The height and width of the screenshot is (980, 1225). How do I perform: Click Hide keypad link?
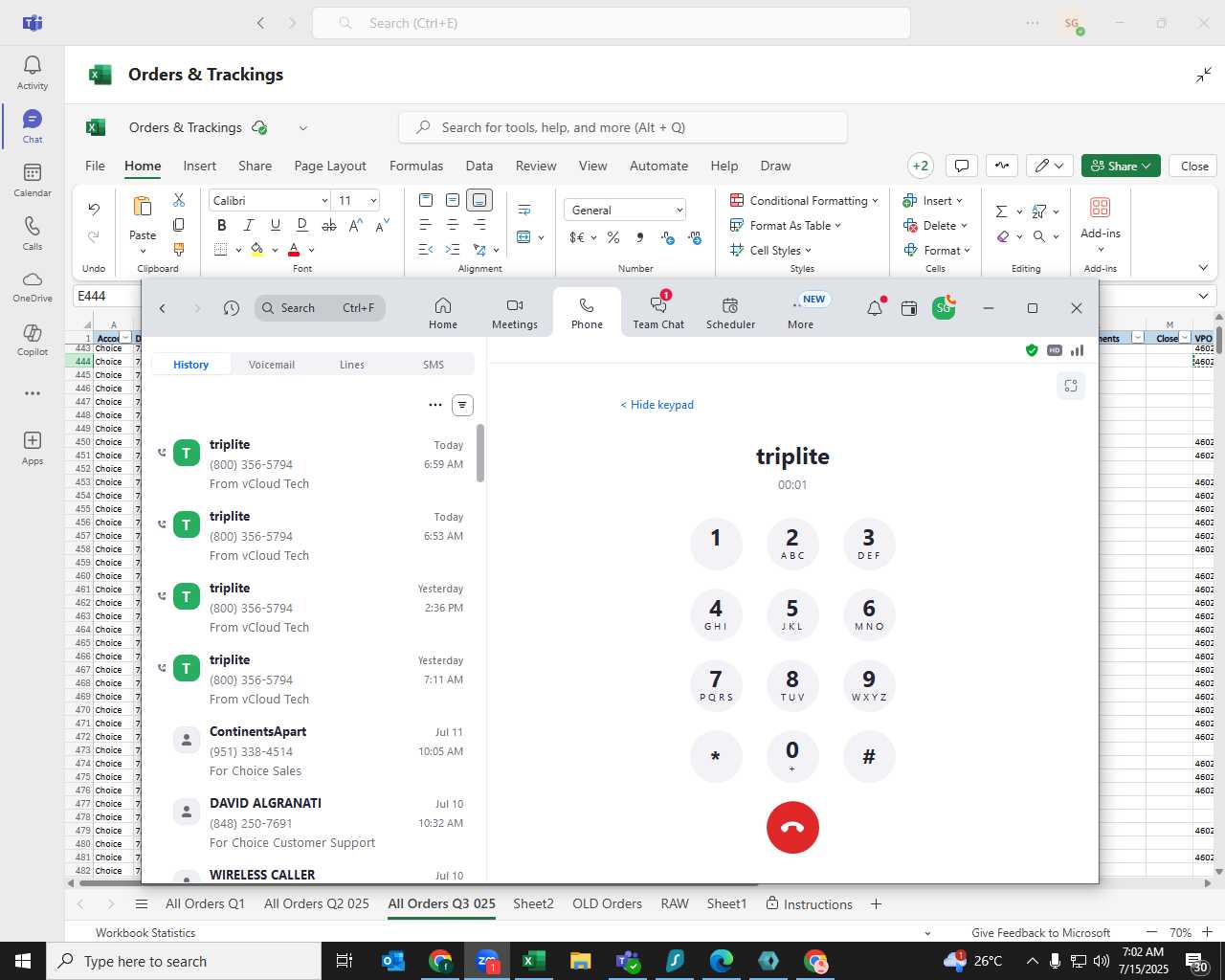pos(657,405)
